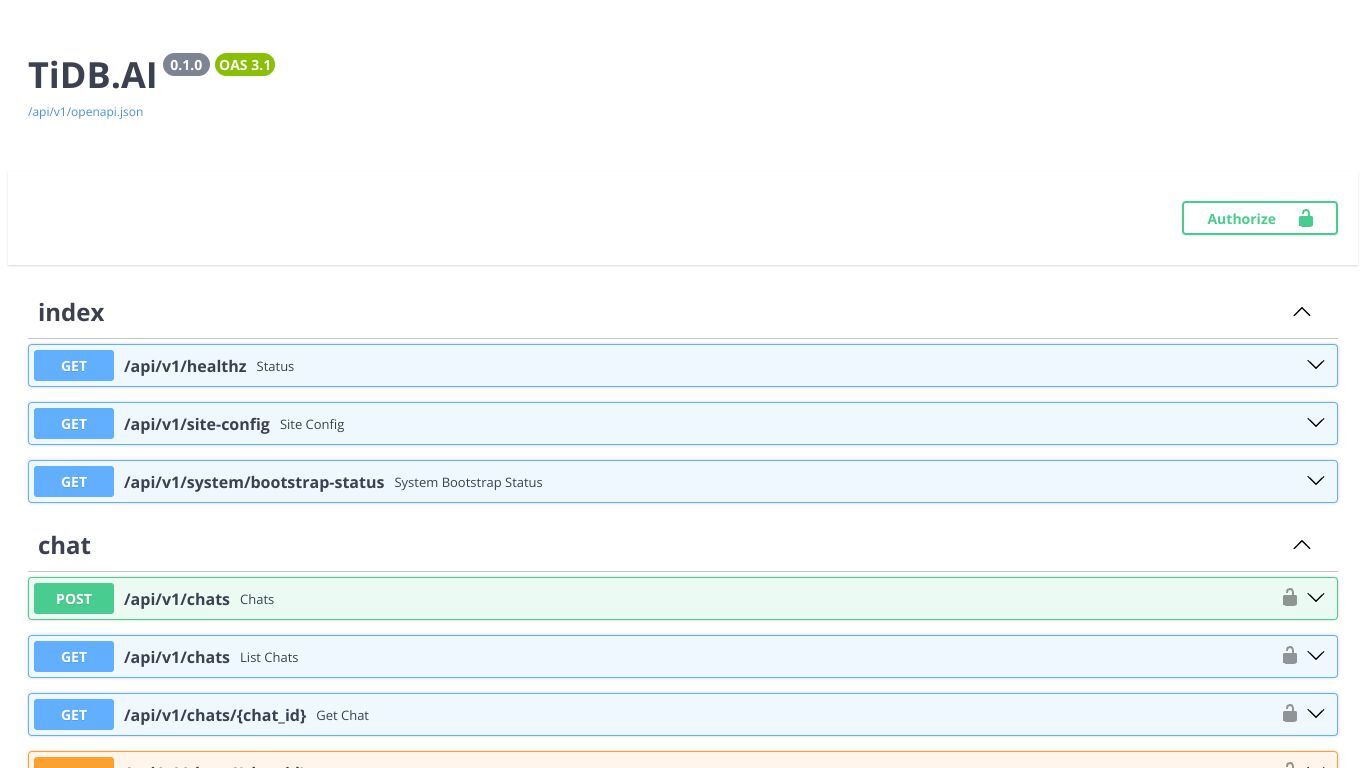Click the /api/v1/chats/{chat_id} path text
Screen dimensions: 1366x768
(x=215, y=715)
